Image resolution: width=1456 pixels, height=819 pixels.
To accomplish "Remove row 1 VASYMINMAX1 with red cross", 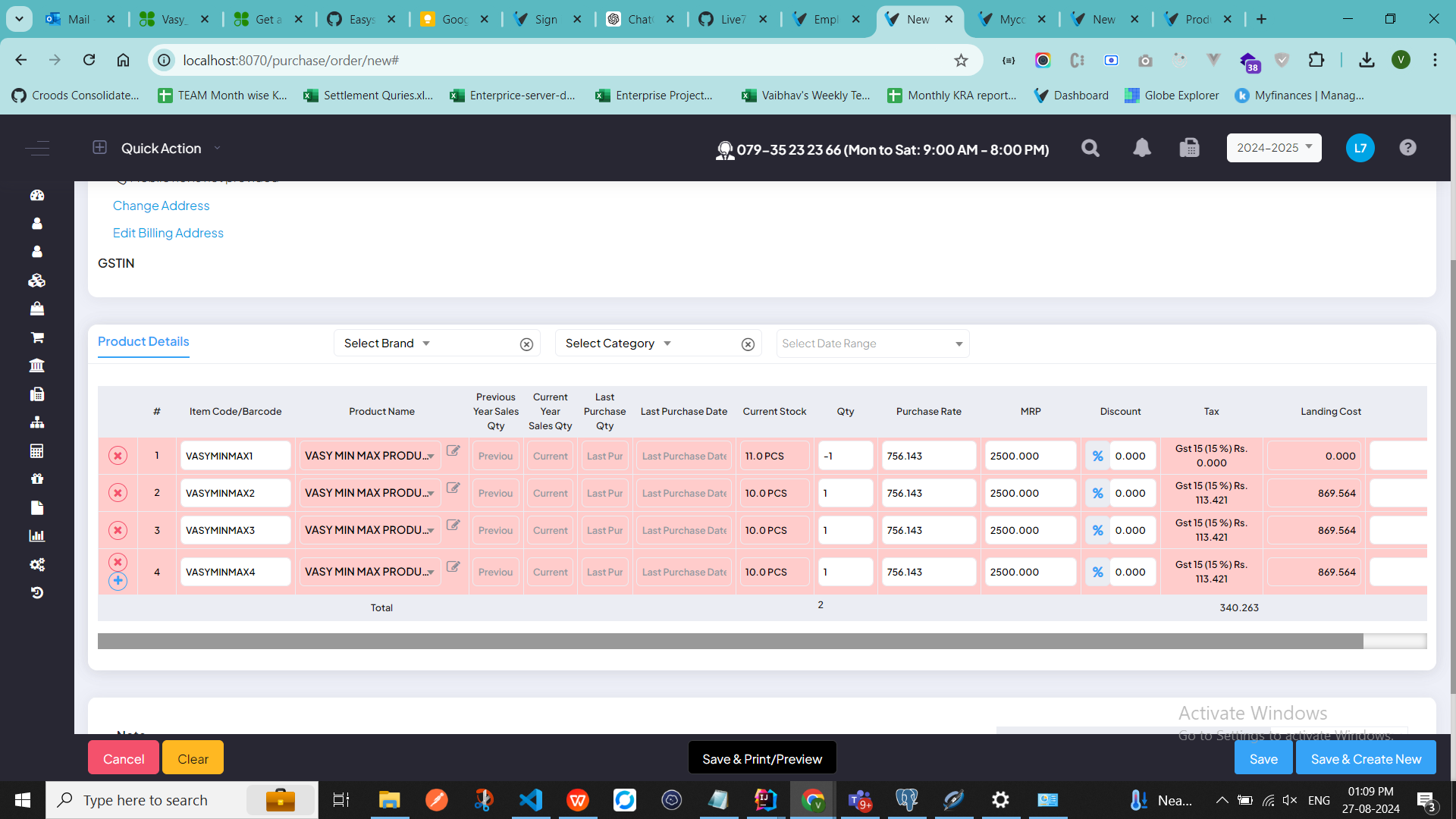I will click(118, 456).
